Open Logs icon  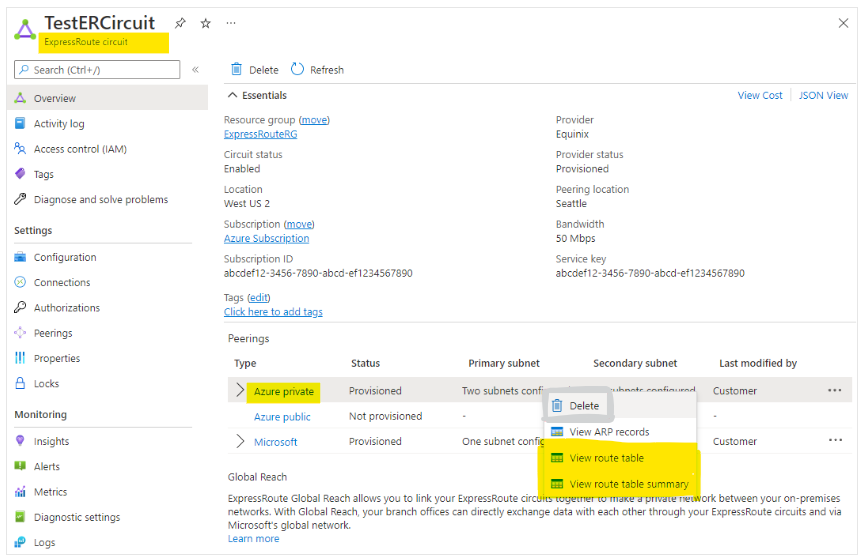tap(20, 542)
